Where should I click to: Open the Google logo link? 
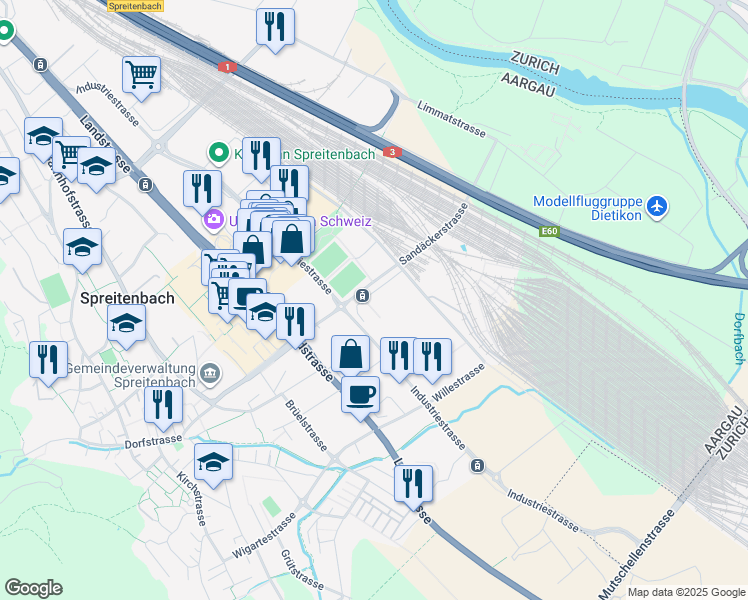point(33,588)
